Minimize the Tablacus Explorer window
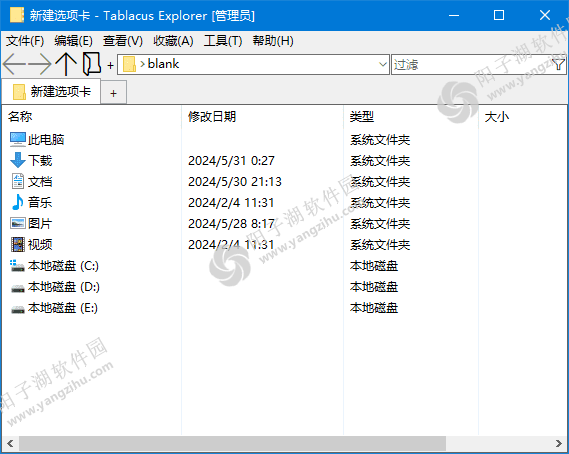The image size is (569, 454). click(x=454, y=15)
